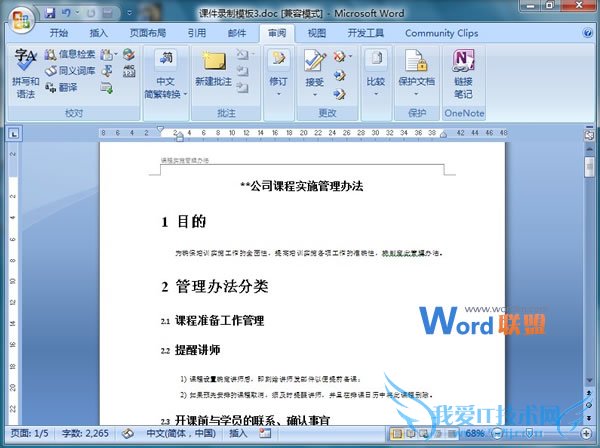The height and width of the screenshot is (448, 600).
Task: Click the set language globe icon
Action: (129, 54)
